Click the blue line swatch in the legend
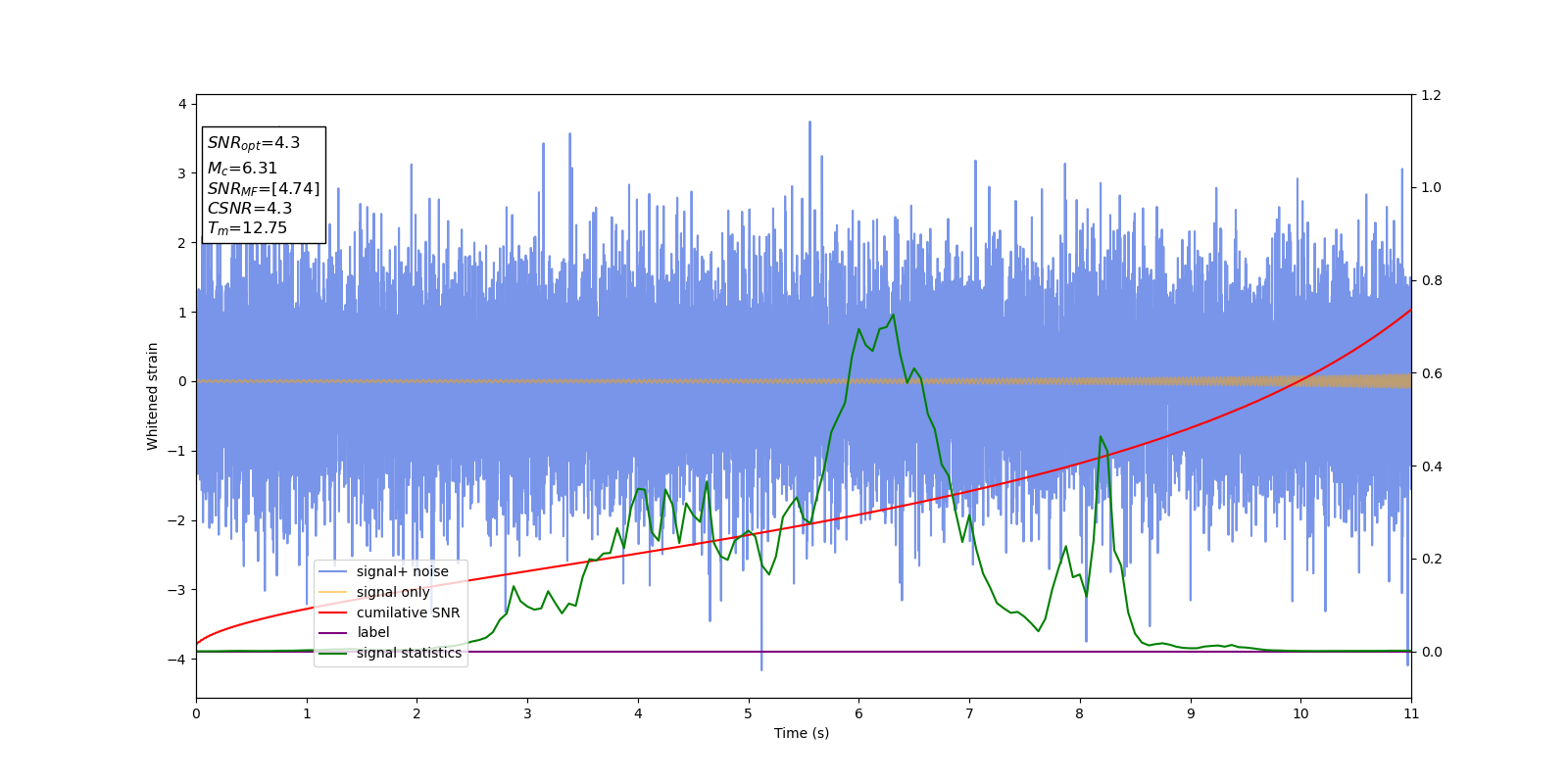This screenshot has width=1568, height=784. click(333, 572)
